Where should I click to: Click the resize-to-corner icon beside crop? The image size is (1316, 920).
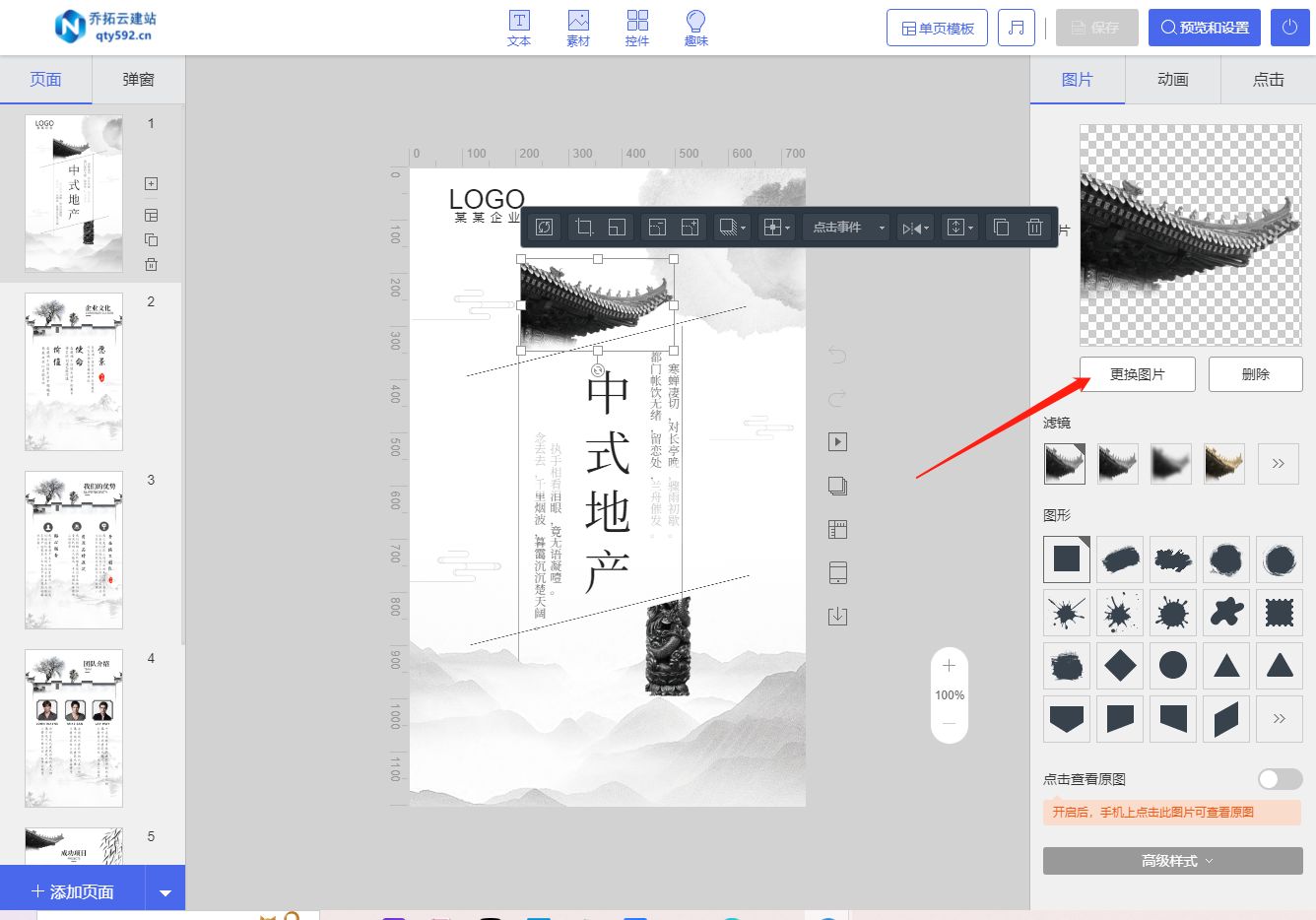[617, 228]
